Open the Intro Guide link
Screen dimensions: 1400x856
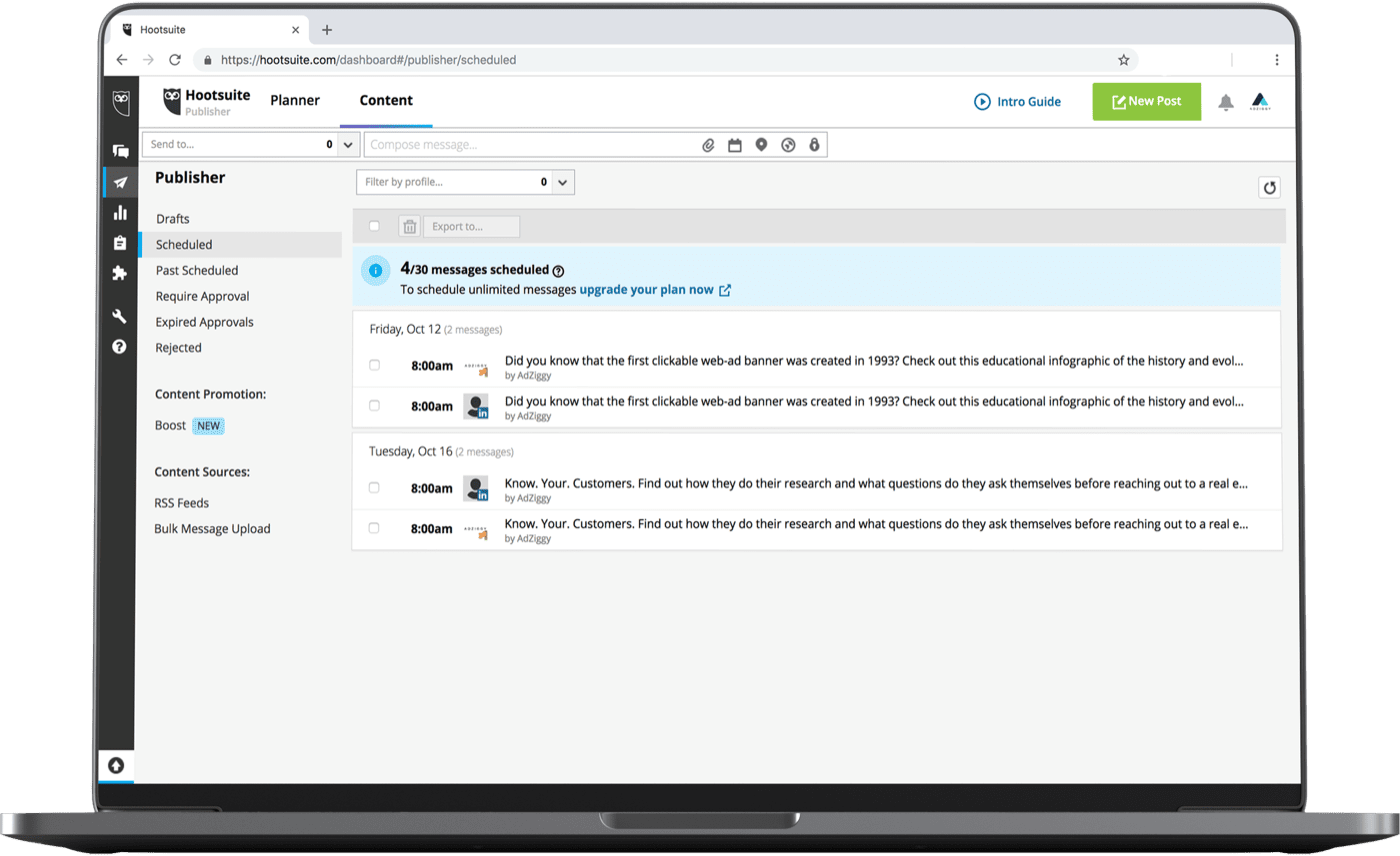click(x=1018, y=102)
